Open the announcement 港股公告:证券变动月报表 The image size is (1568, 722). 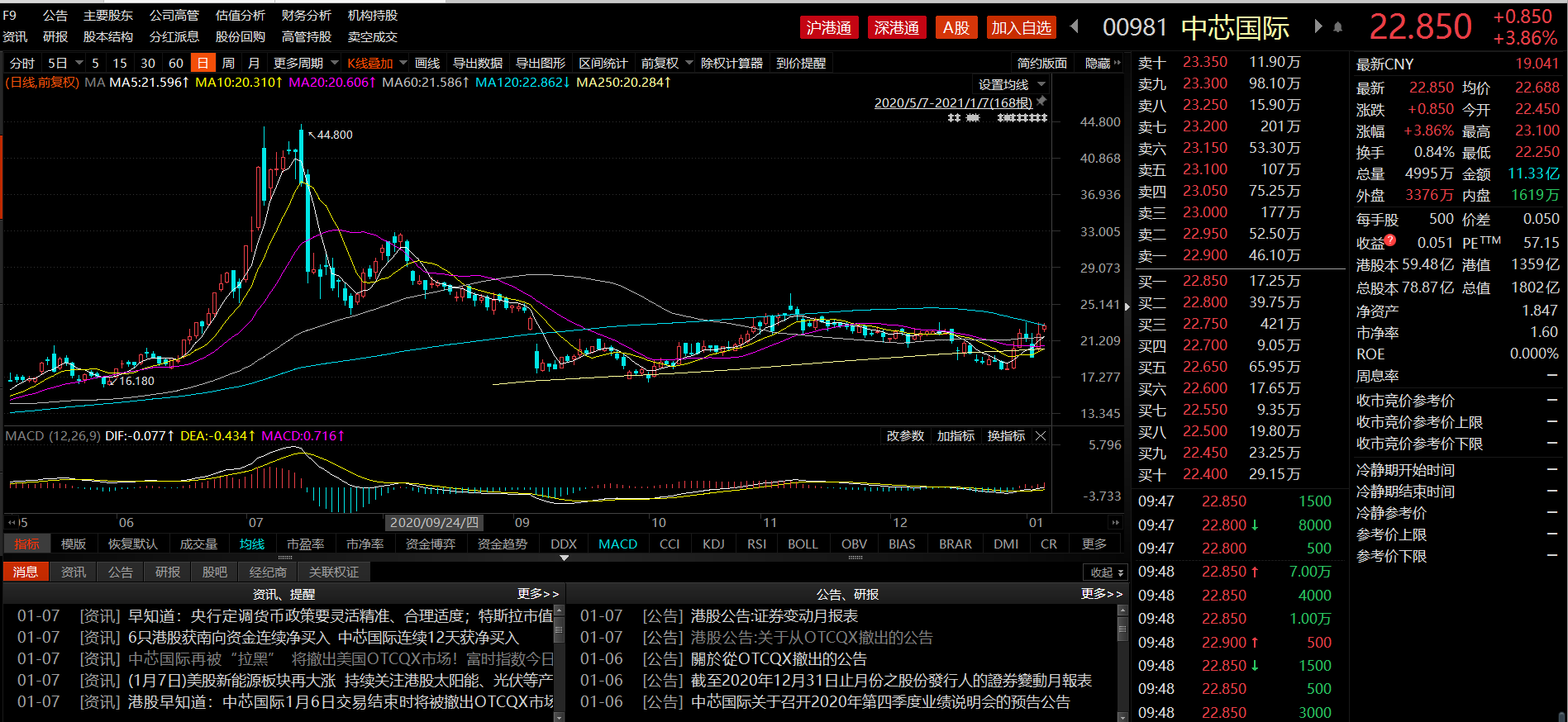[774, 616]
